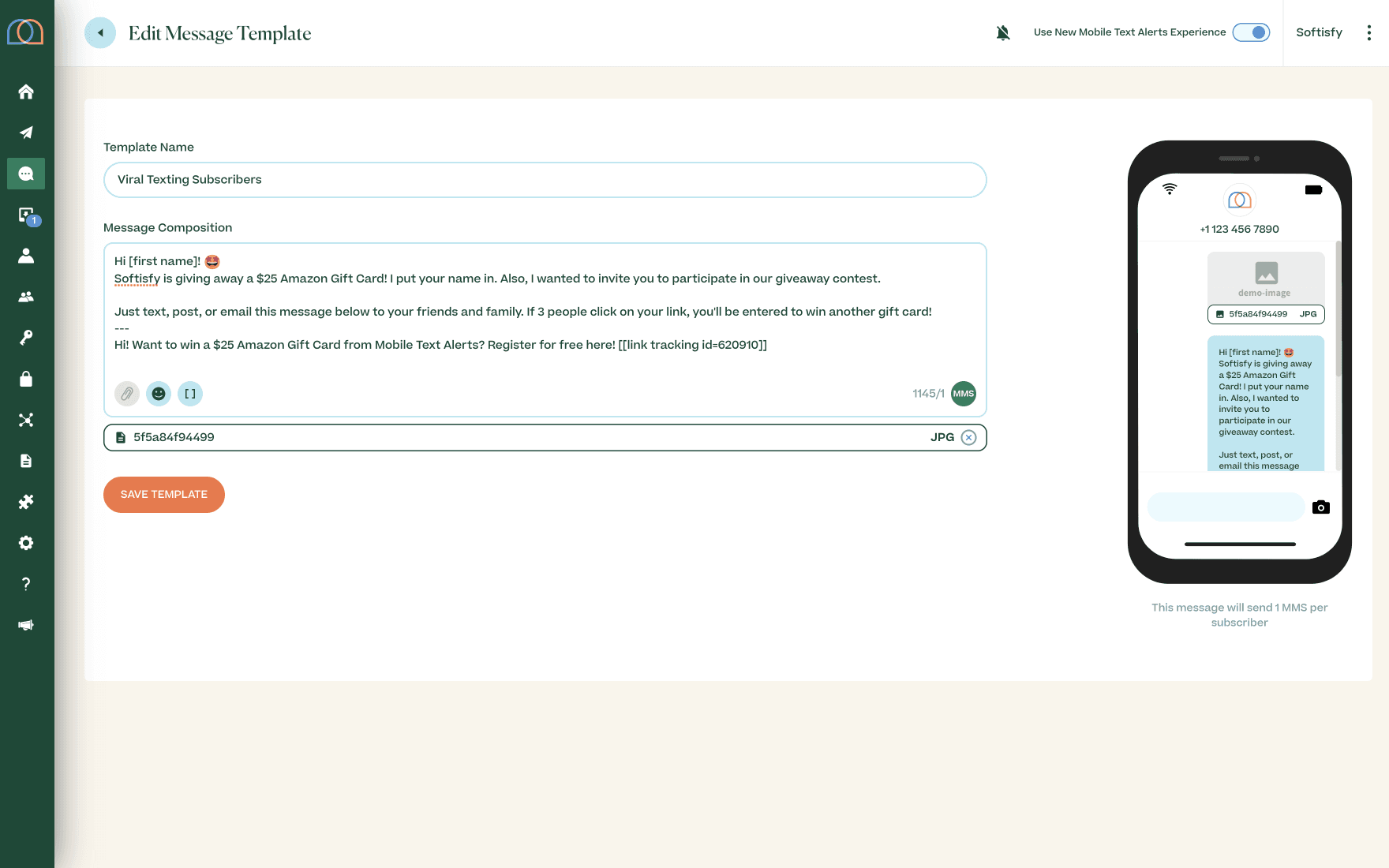Image resolution: width=1389 pixels, height=868 pixels.
Task: Click the Softisfy account name
Action: tap(1319, 32)
